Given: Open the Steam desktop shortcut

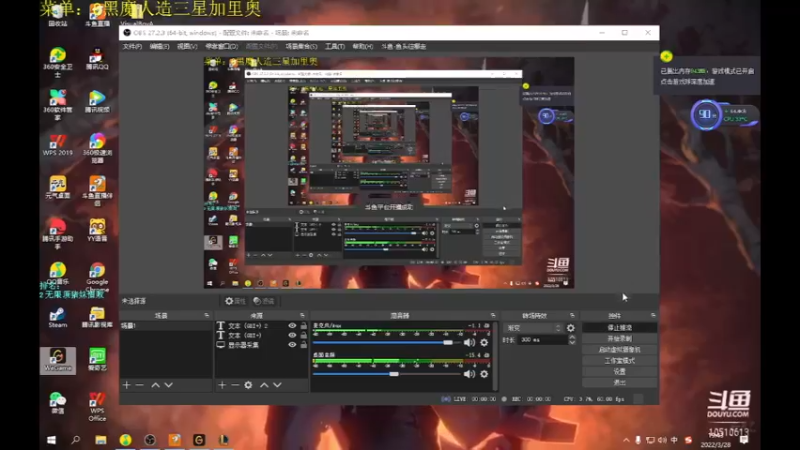Looking at the screenshot, I should tap(58, 317).
